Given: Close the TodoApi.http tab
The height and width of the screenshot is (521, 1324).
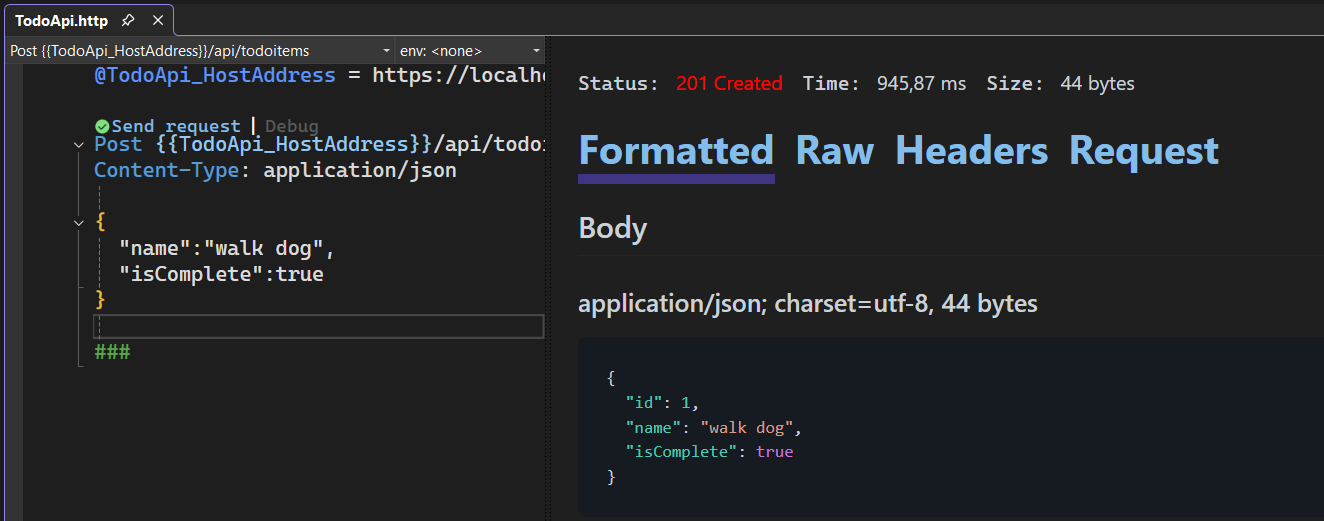Looking at the screenshot, I should point(157,20).
